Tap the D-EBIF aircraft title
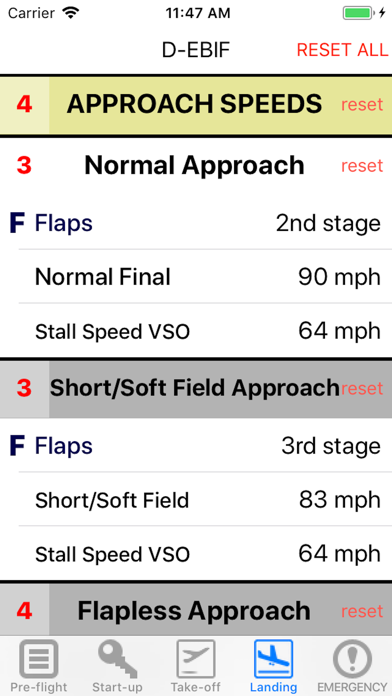The height and width of the screenshot is (696, 392). click(x=196, y=50)
